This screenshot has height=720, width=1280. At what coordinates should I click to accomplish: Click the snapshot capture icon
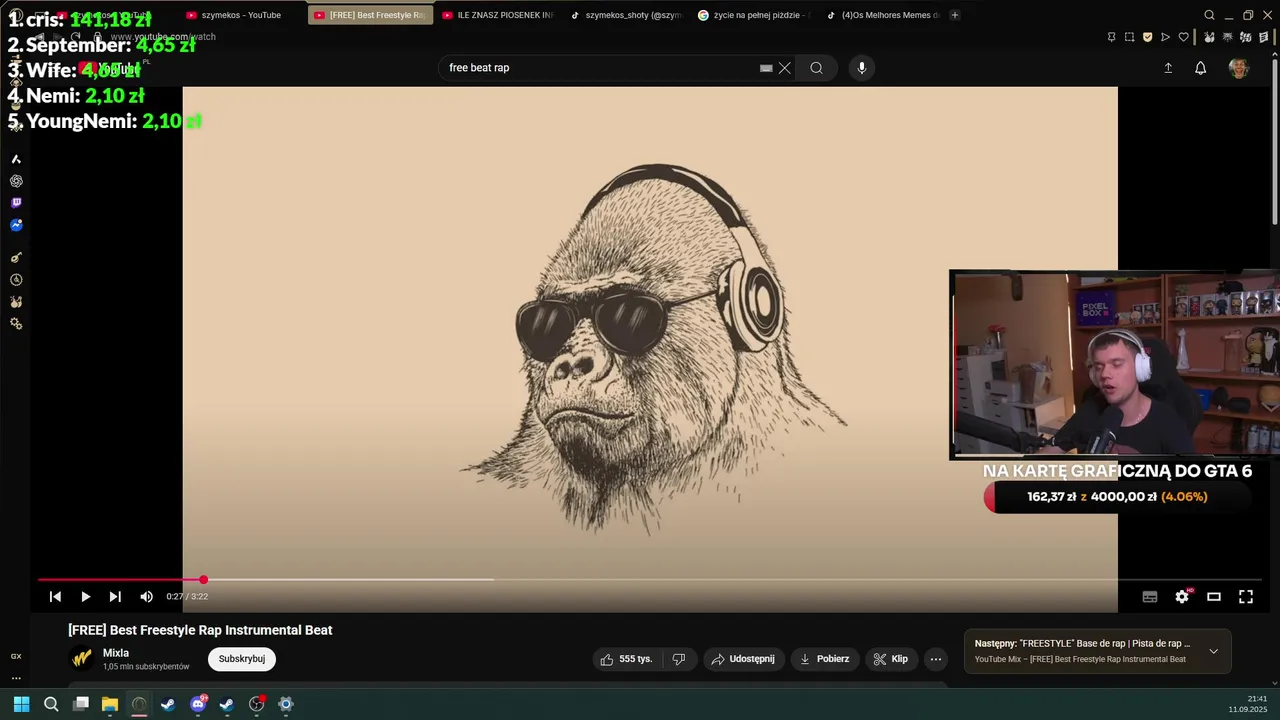click(1129, 37)
